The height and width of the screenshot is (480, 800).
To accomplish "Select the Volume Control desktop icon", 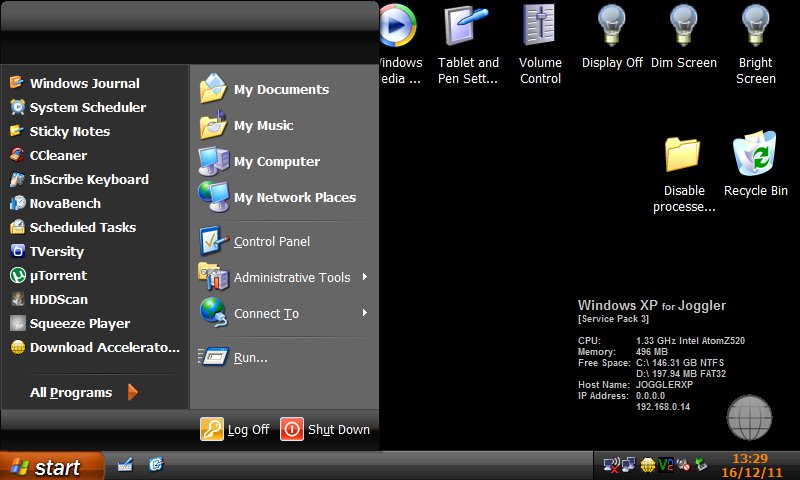I will click(540, 44).
